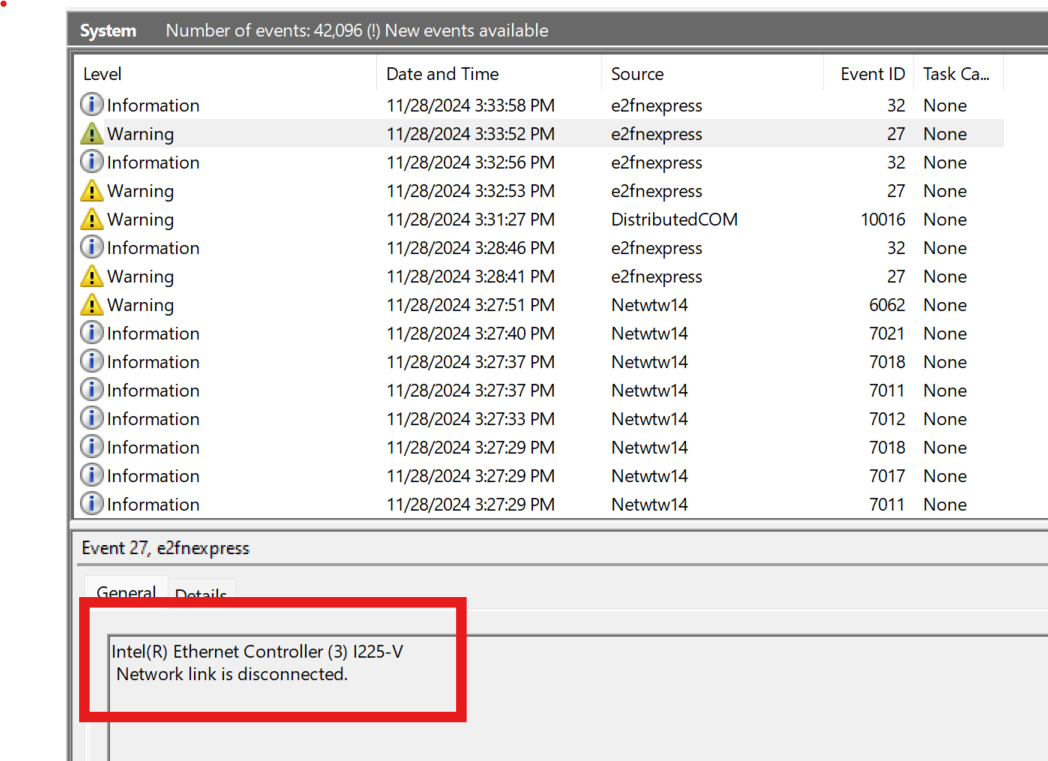Click the Information icon for Netwtw14 event 7017
The height and width of the screenshot is (761, 1048).
click(x=91, y=475)
